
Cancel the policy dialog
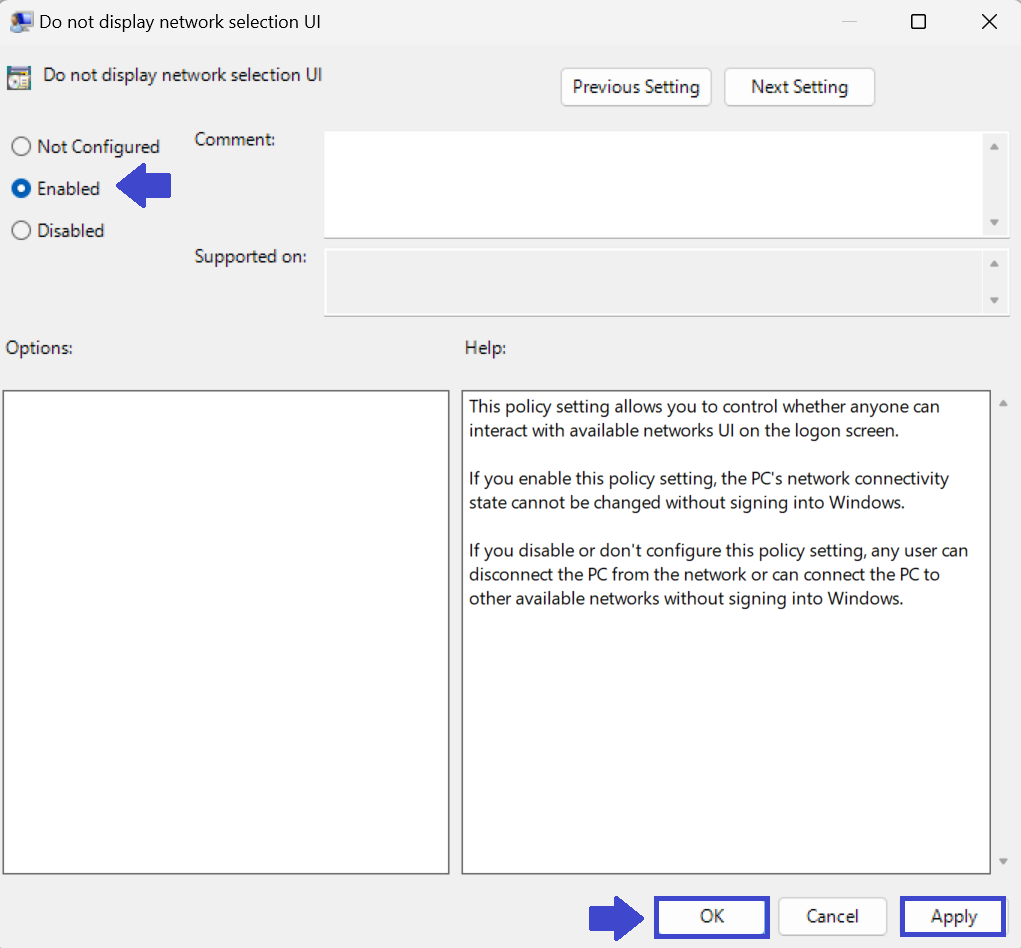[x=832, y=916]
